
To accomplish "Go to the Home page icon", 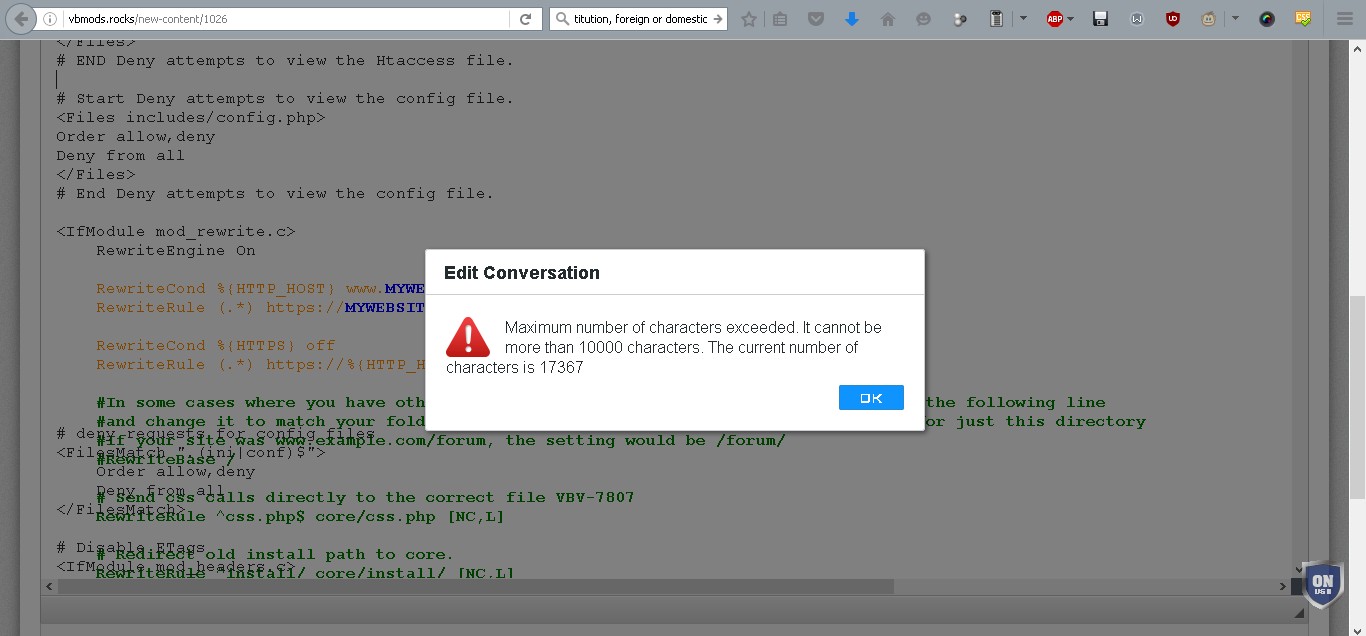I will click(x=887, y=18).
